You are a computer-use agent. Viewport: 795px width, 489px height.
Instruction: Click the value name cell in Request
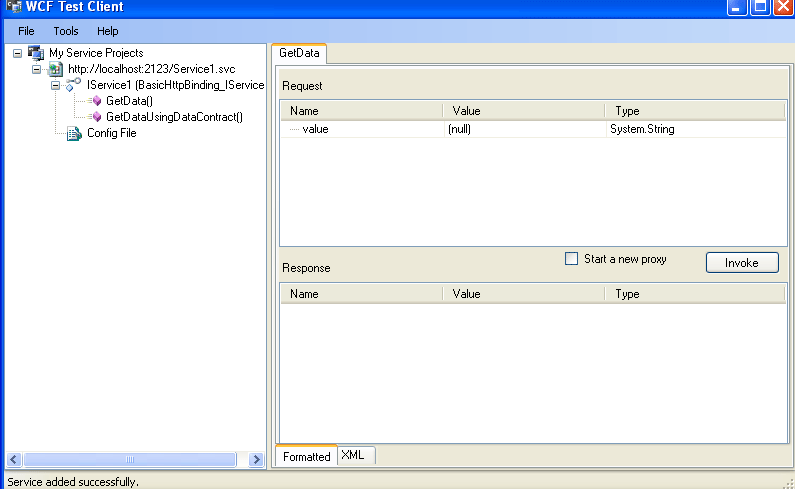click(363, 129)
